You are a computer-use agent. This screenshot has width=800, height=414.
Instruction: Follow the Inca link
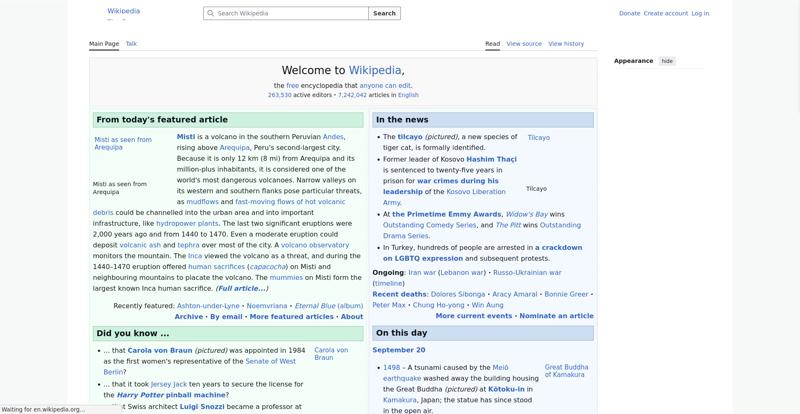coord(195,256)
